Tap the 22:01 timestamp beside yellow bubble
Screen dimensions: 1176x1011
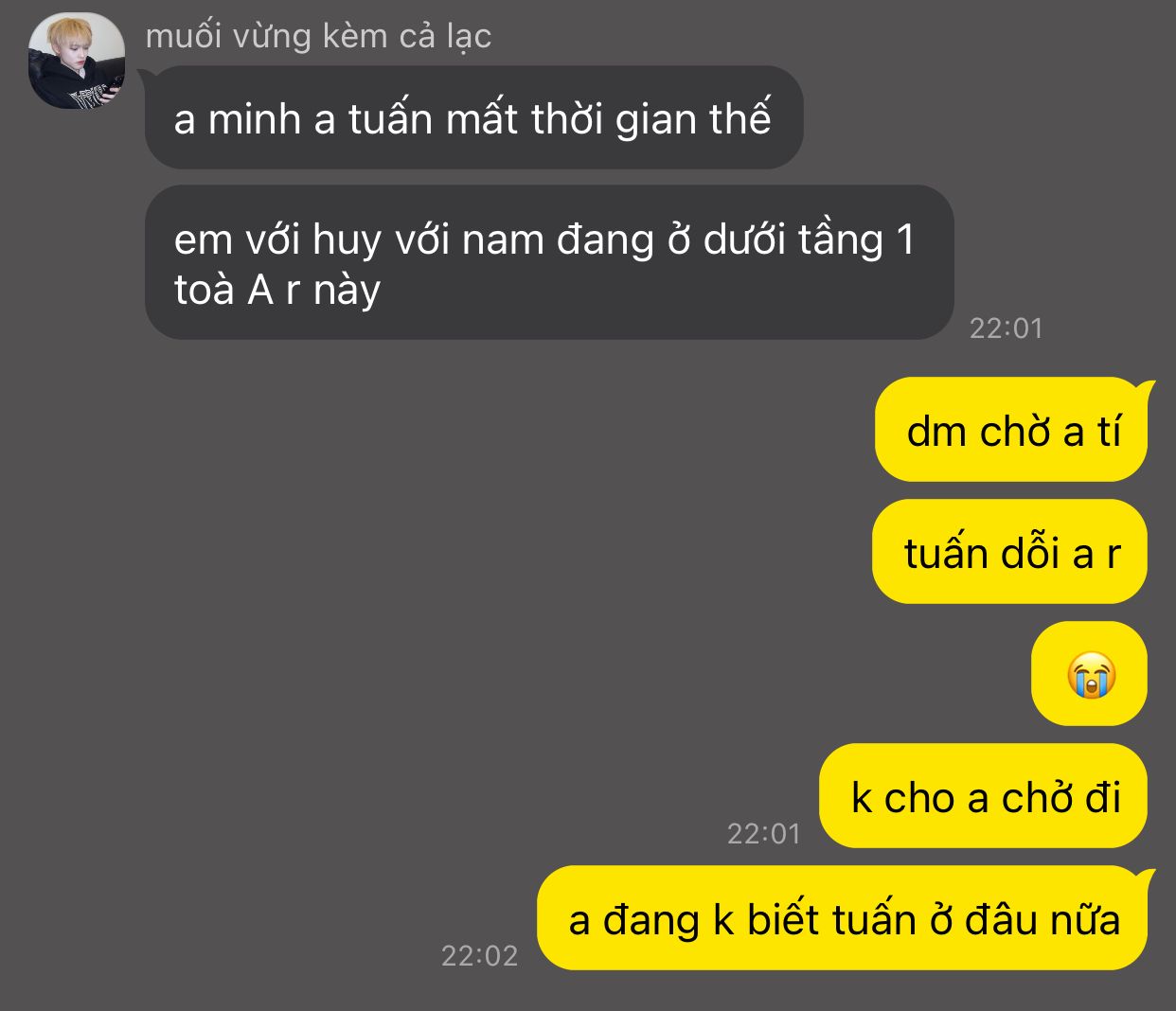(x=764, y=833)
